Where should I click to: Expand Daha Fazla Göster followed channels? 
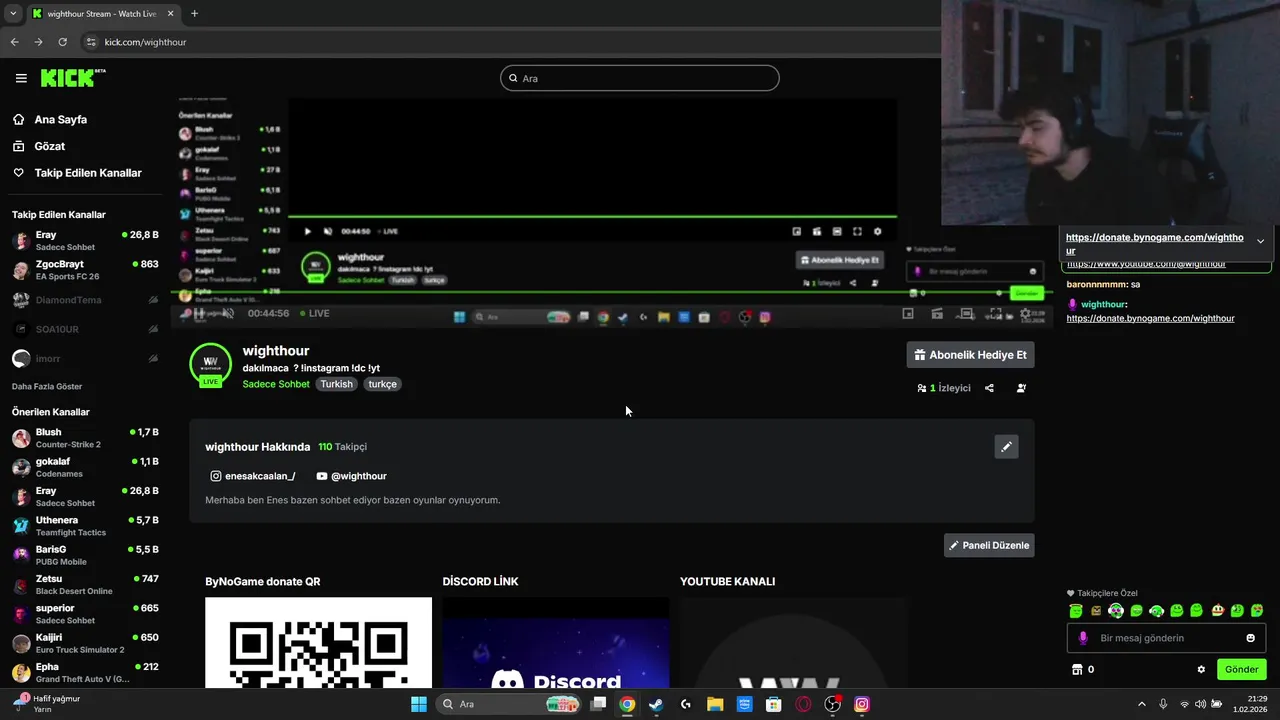click(47, 386)
